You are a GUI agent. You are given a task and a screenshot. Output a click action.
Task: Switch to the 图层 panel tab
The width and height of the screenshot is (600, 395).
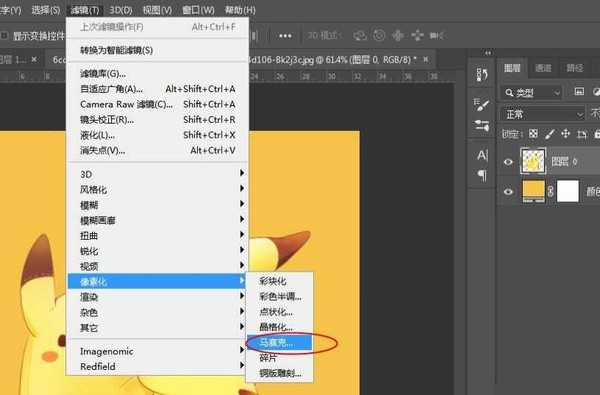tap(512, 68)
